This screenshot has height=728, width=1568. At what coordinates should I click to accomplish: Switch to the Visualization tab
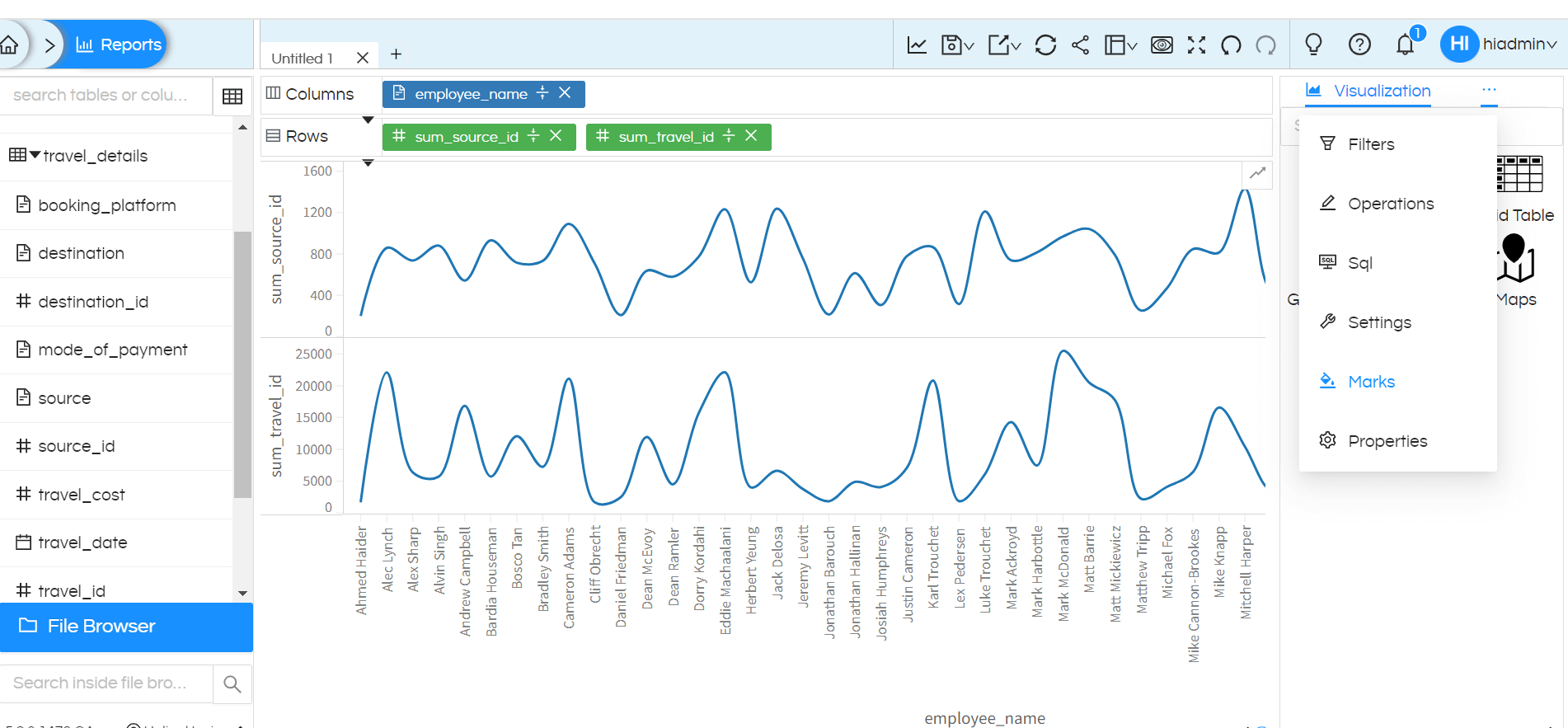1382,91
